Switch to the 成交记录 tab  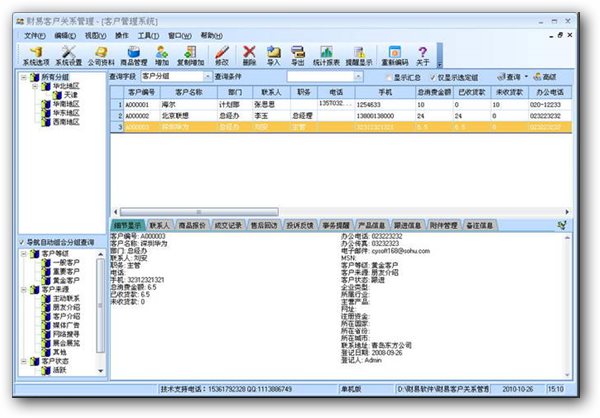click(x=228, y=225)
